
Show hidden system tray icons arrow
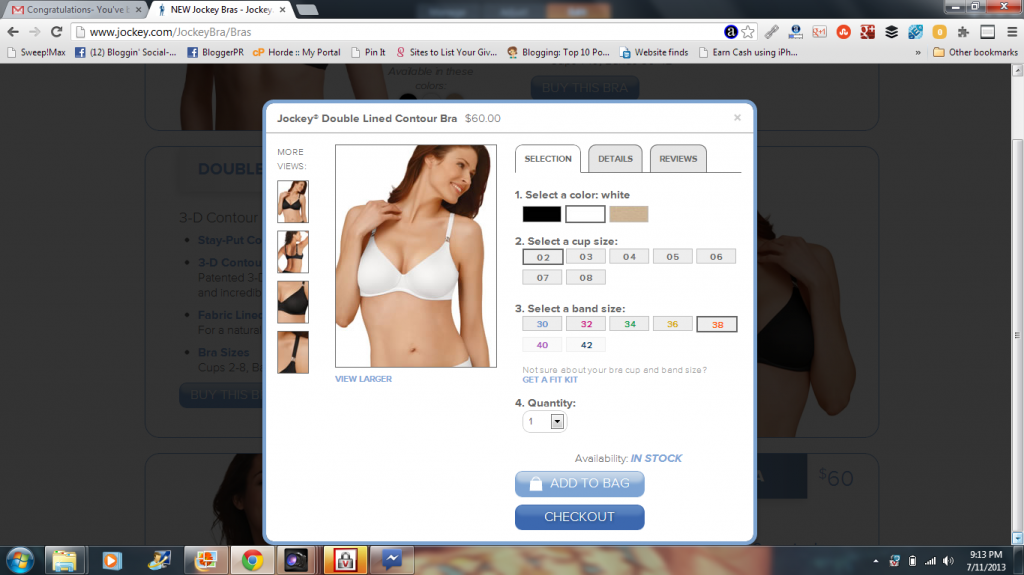tap(876, 561)
